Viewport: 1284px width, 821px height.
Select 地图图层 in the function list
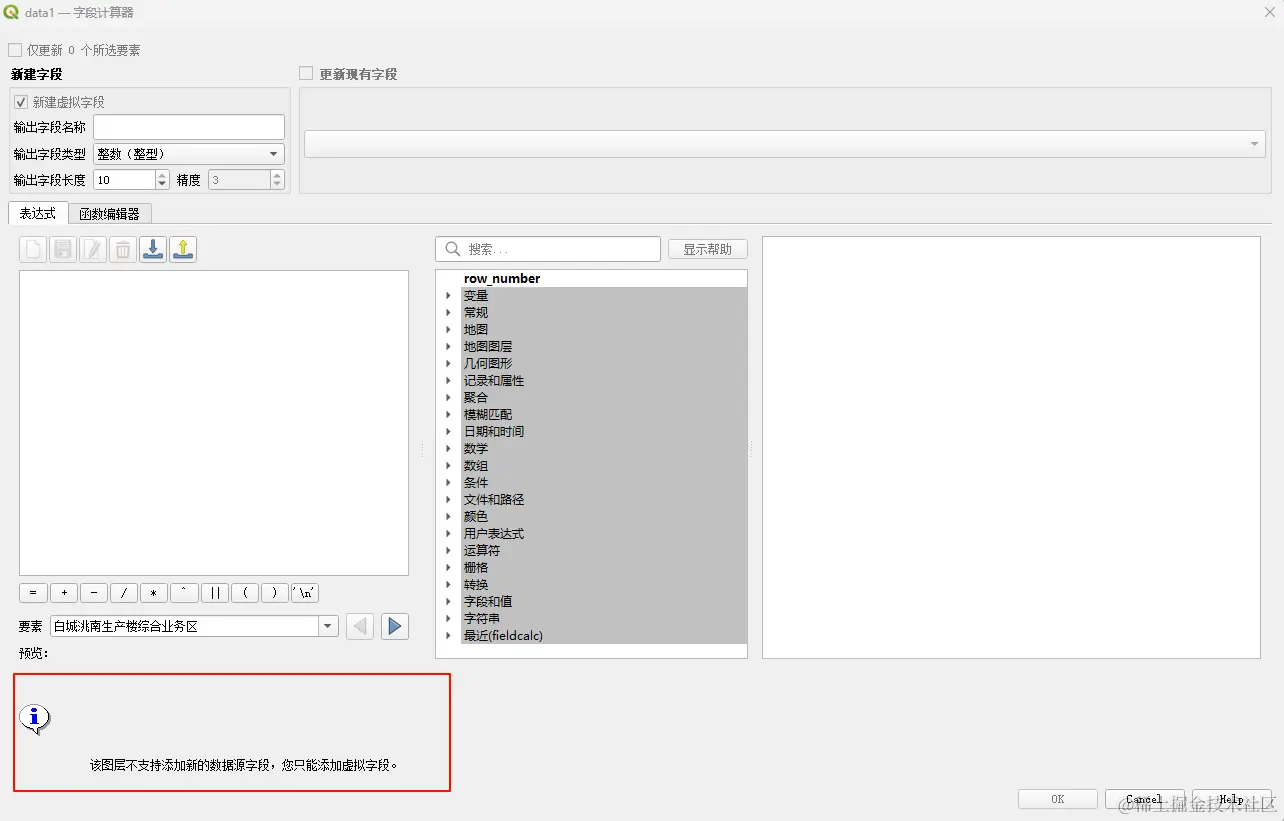(488, 347)
